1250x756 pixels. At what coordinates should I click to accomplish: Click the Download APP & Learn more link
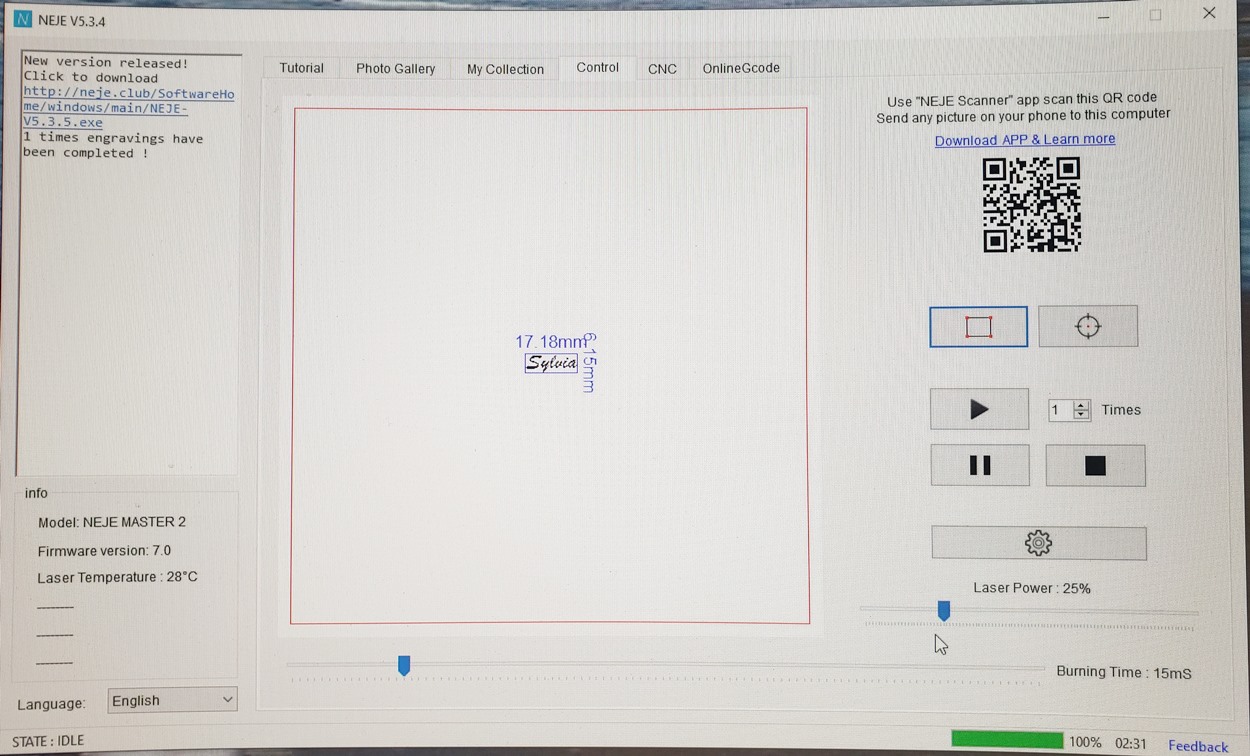coord(1024,140)
